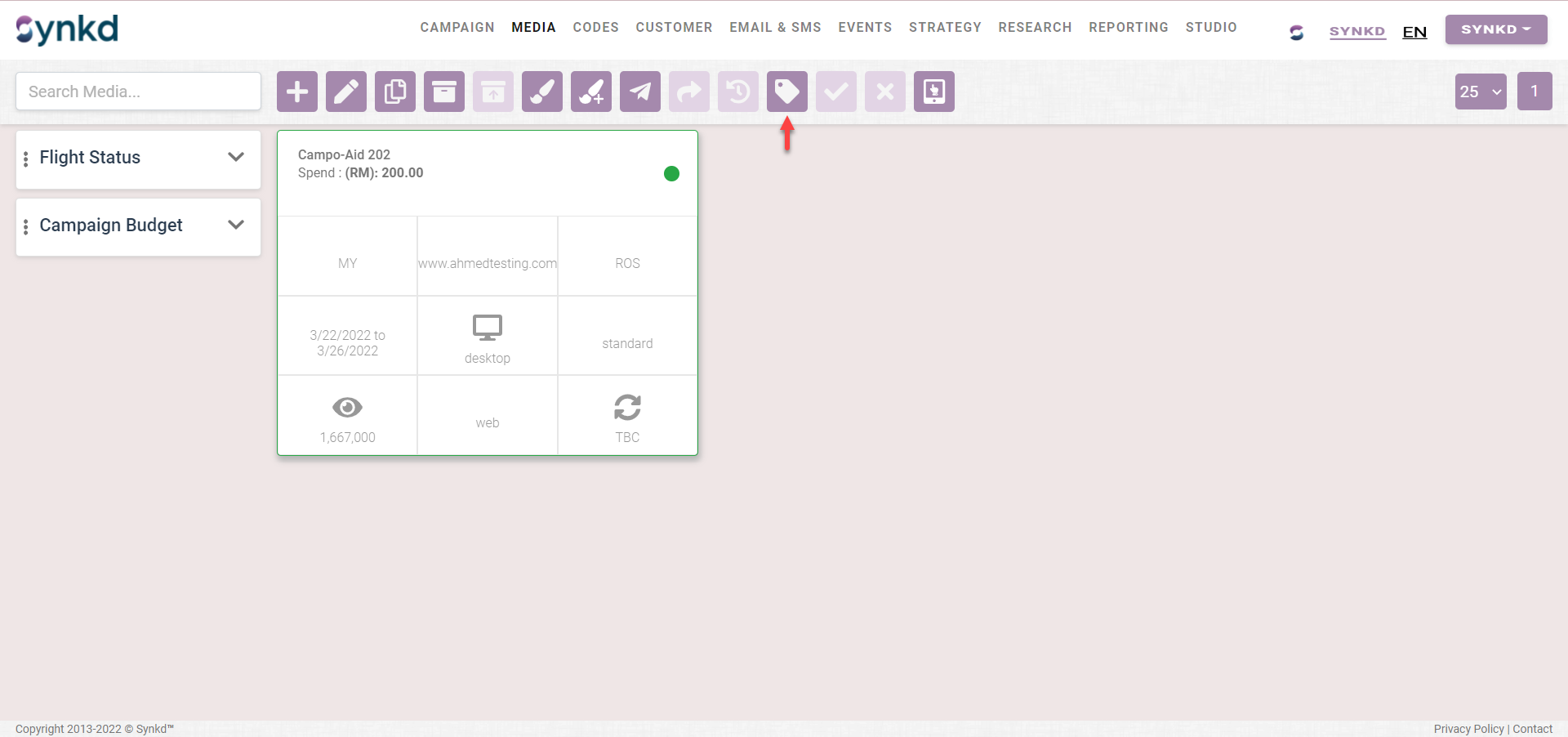Expand the Flight Status filter panel
The image size is (1568, 737).
pos(236,158)
